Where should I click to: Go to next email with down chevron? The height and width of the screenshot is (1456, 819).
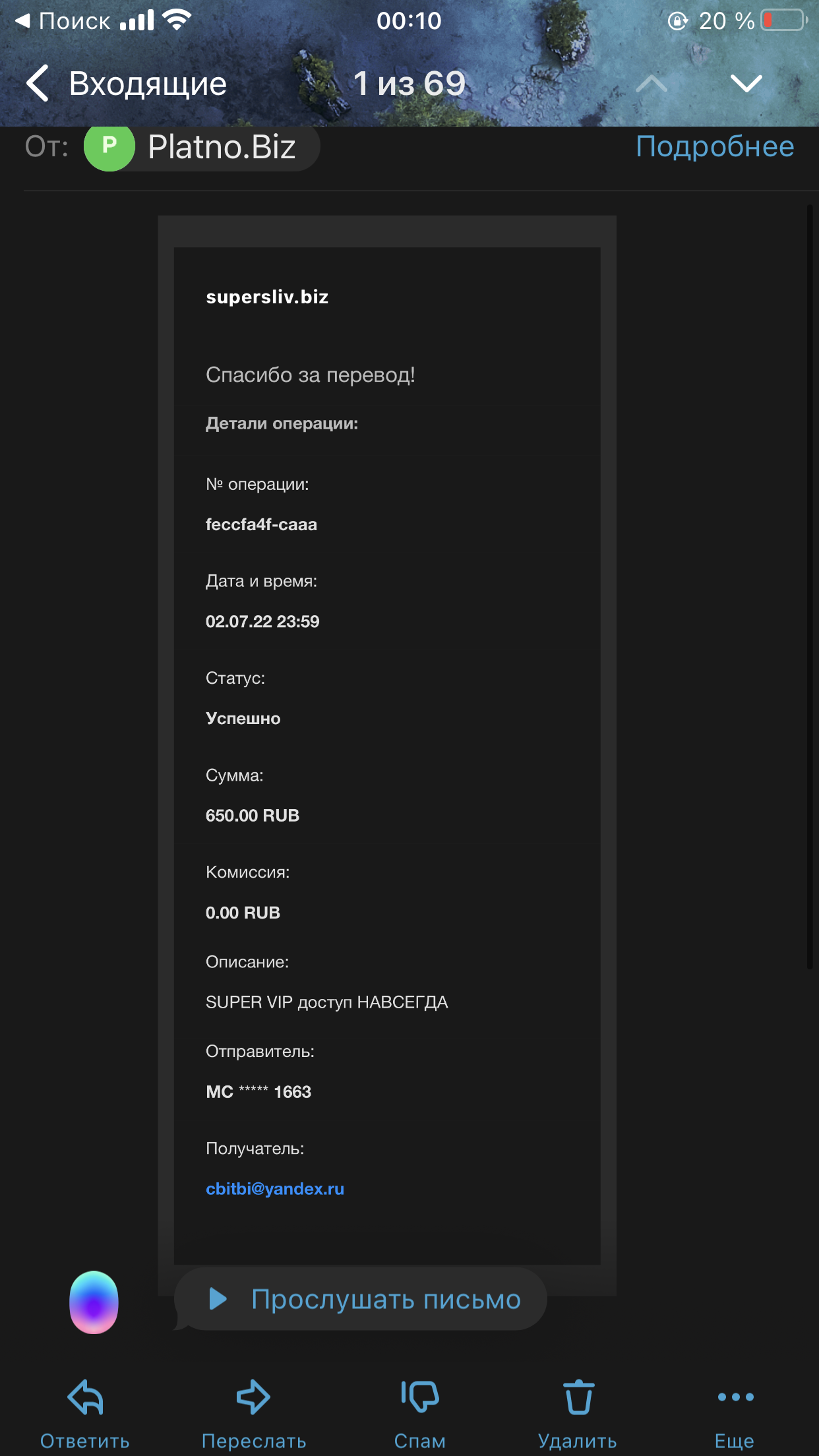(746, 83)
